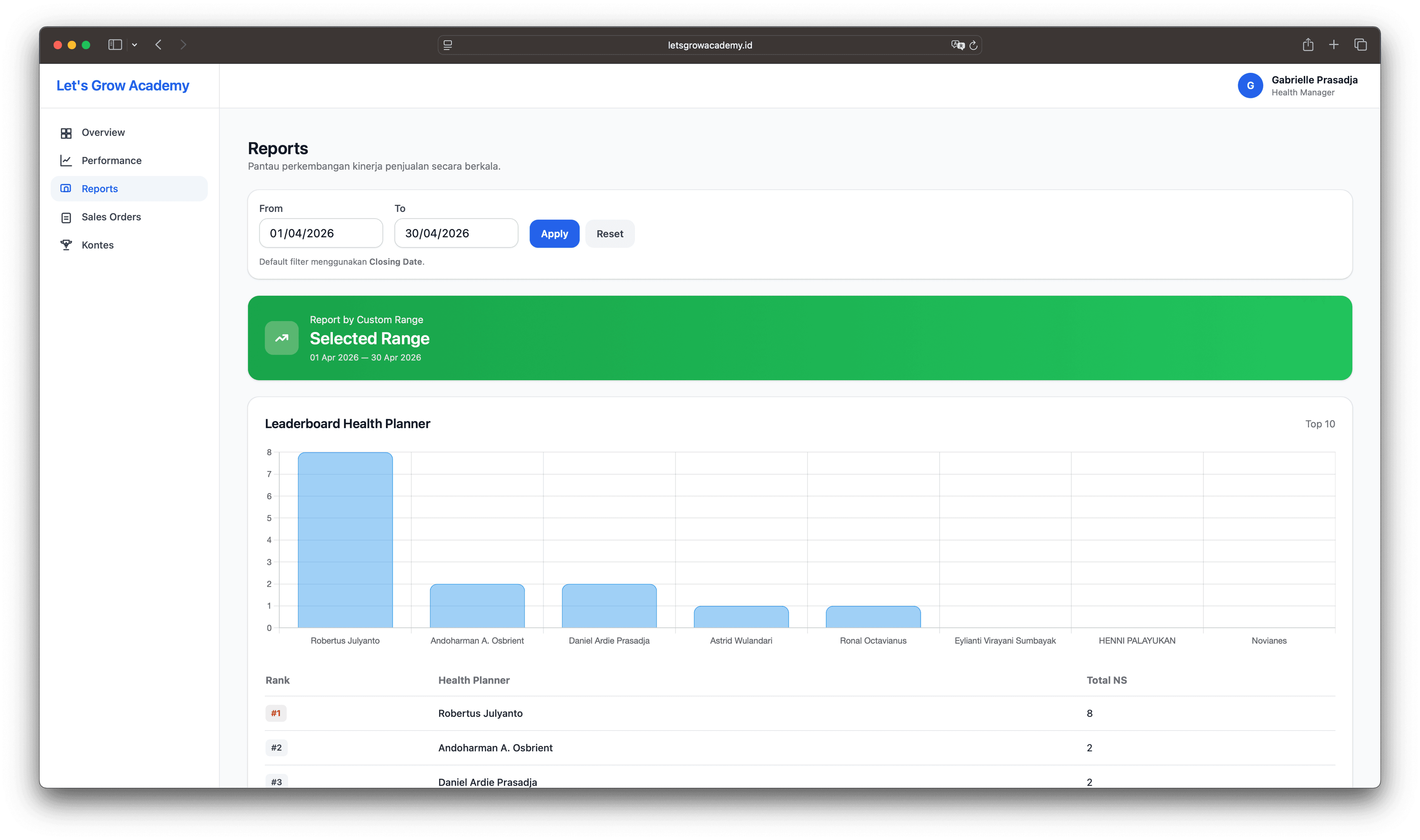Viewport: 1420px width, 840px height.
Task: Select the Reports menu item
Action: [129, 189]
